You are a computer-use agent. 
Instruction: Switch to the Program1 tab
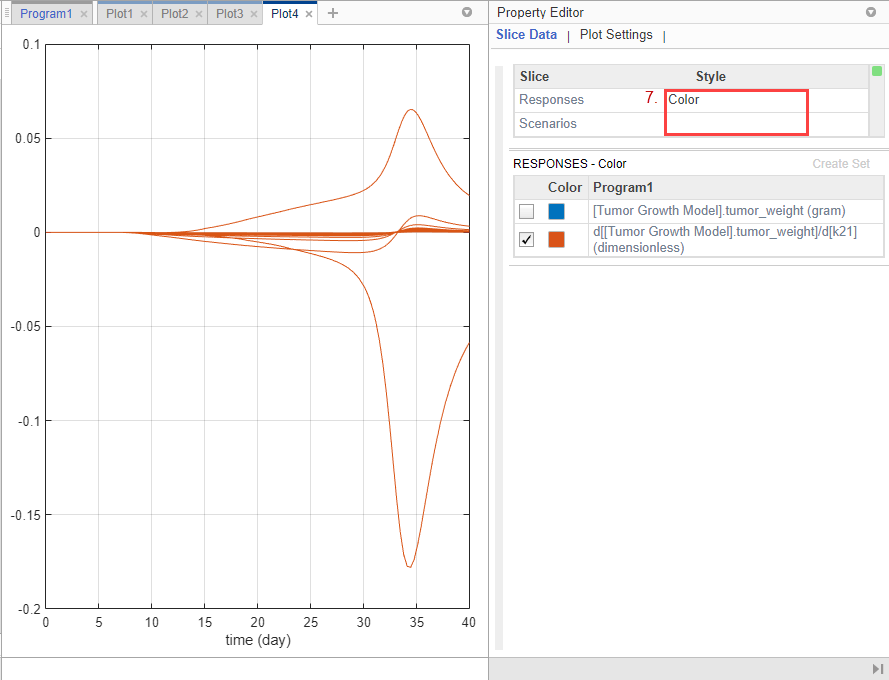click(46, 14)
